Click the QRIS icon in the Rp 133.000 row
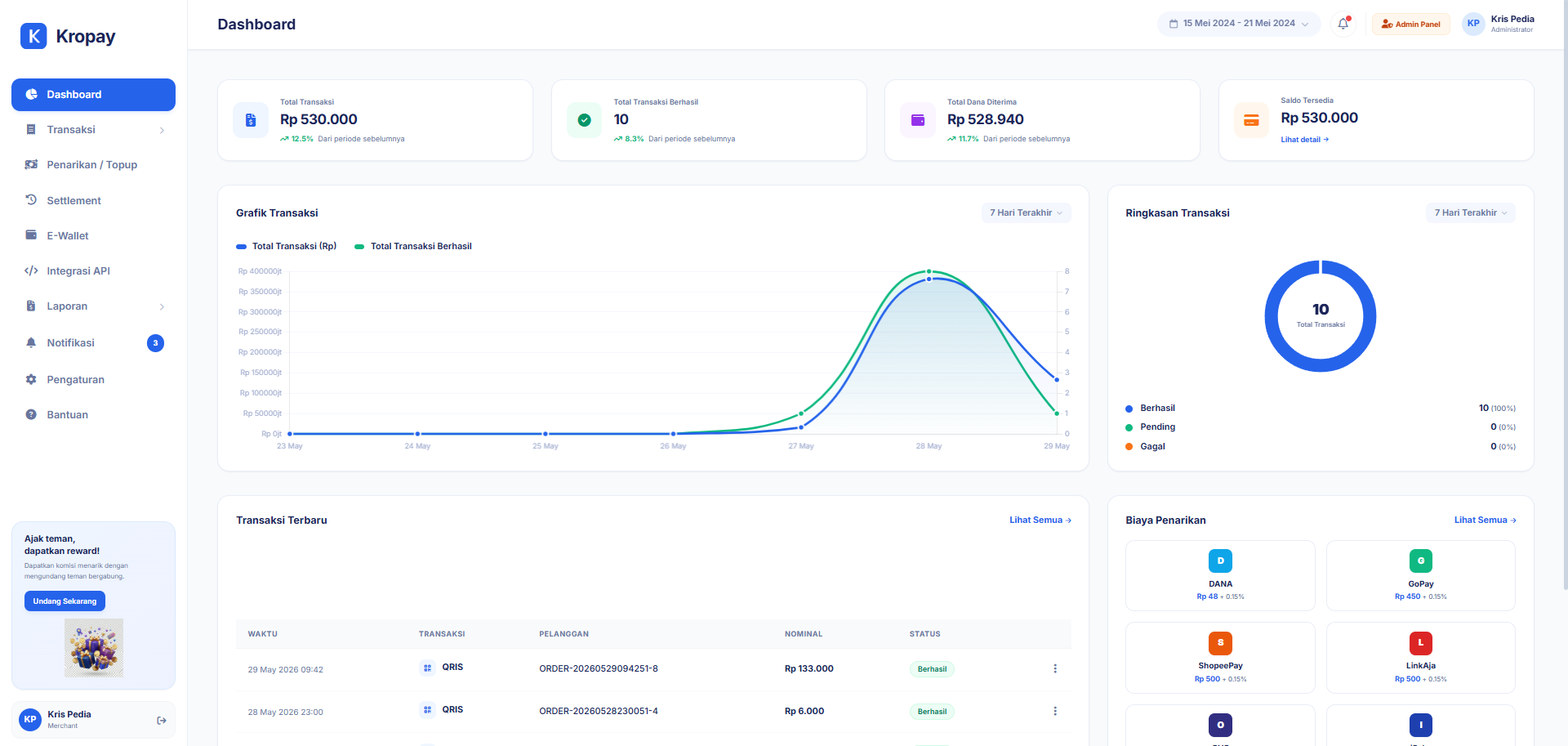Screen dimensions: 1568x746 coord(427,668)
